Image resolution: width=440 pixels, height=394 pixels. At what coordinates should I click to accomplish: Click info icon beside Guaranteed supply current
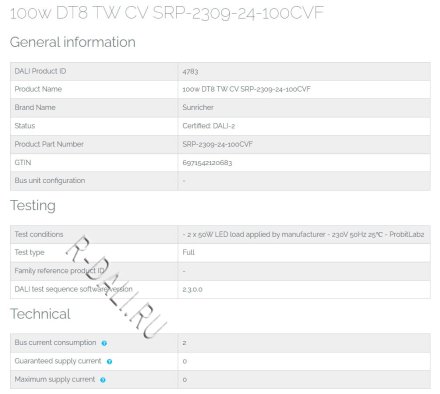[x=109, y=361]
